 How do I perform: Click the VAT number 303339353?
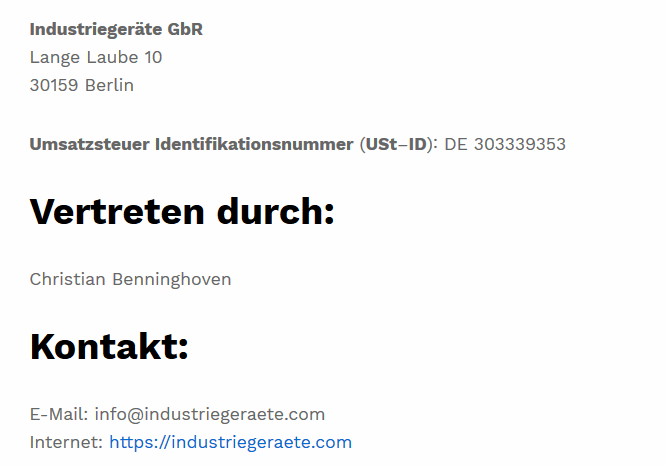click(x=520, y=144)
